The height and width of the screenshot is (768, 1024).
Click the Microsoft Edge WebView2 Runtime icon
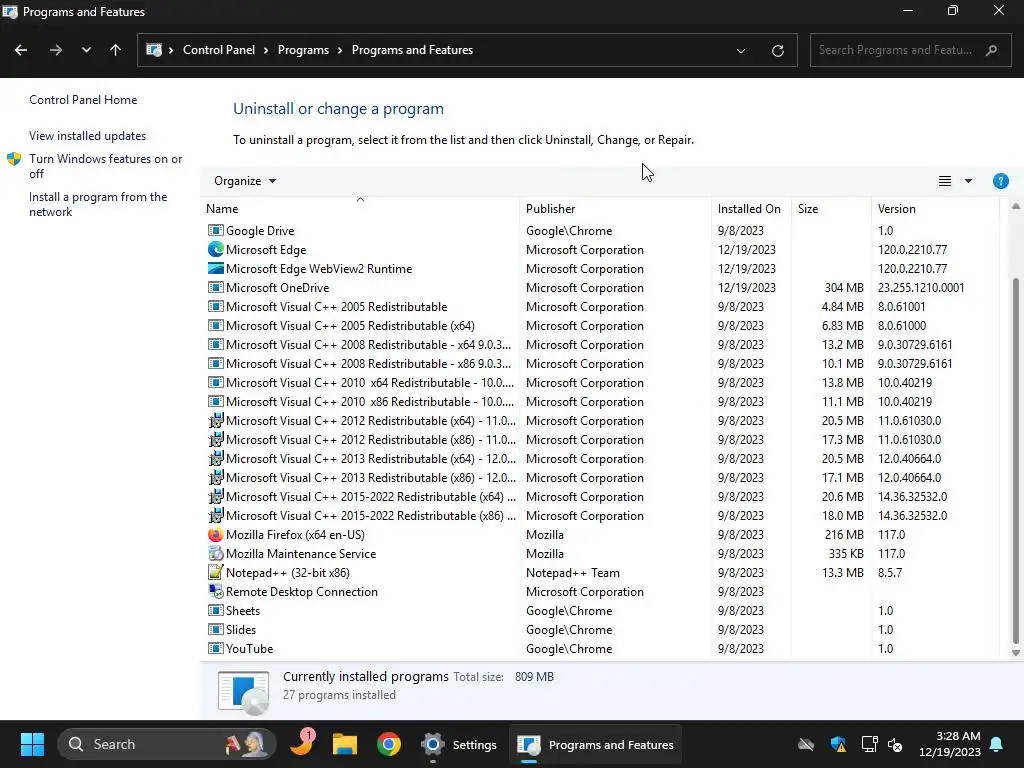[215, 268]
